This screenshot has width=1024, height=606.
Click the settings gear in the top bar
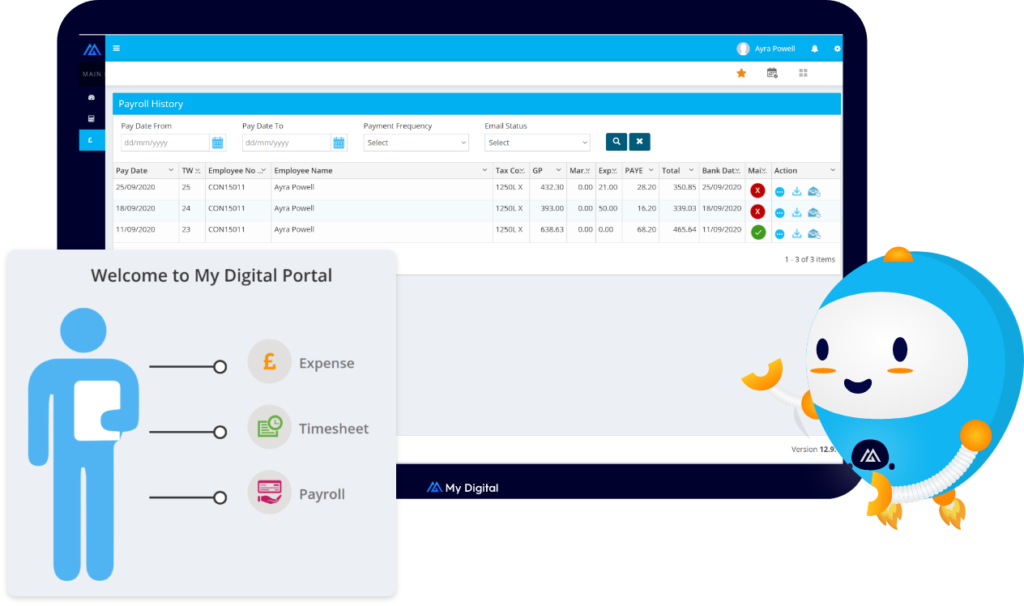pyautogui.click(x=837, y=48)
